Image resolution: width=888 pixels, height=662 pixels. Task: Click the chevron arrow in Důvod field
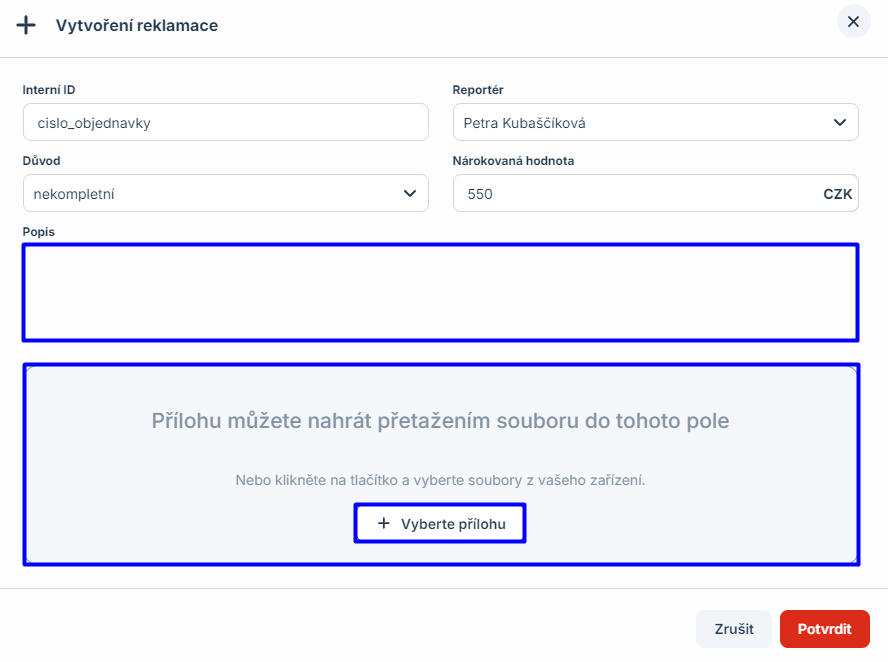pos(409,194)
